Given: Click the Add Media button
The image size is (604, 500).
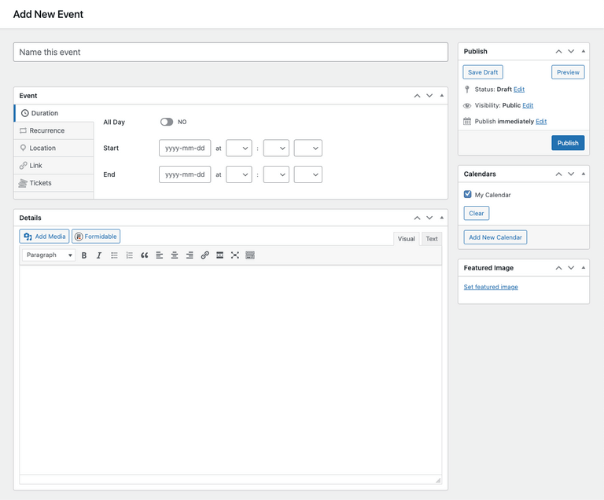Looking at the screenshot, I should (44, 237).
